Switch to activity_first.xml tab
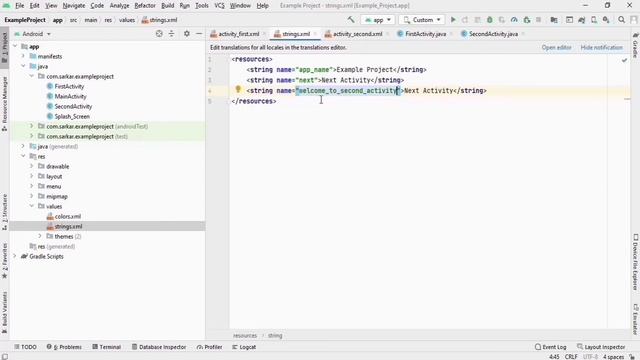The height and width of the screenshot is (360, 640). [x=238, y=34]
